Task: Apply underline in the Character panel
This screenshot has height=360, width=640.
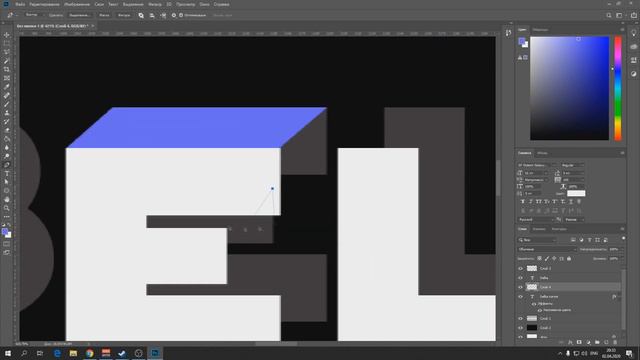Action: tap(571, 202)
